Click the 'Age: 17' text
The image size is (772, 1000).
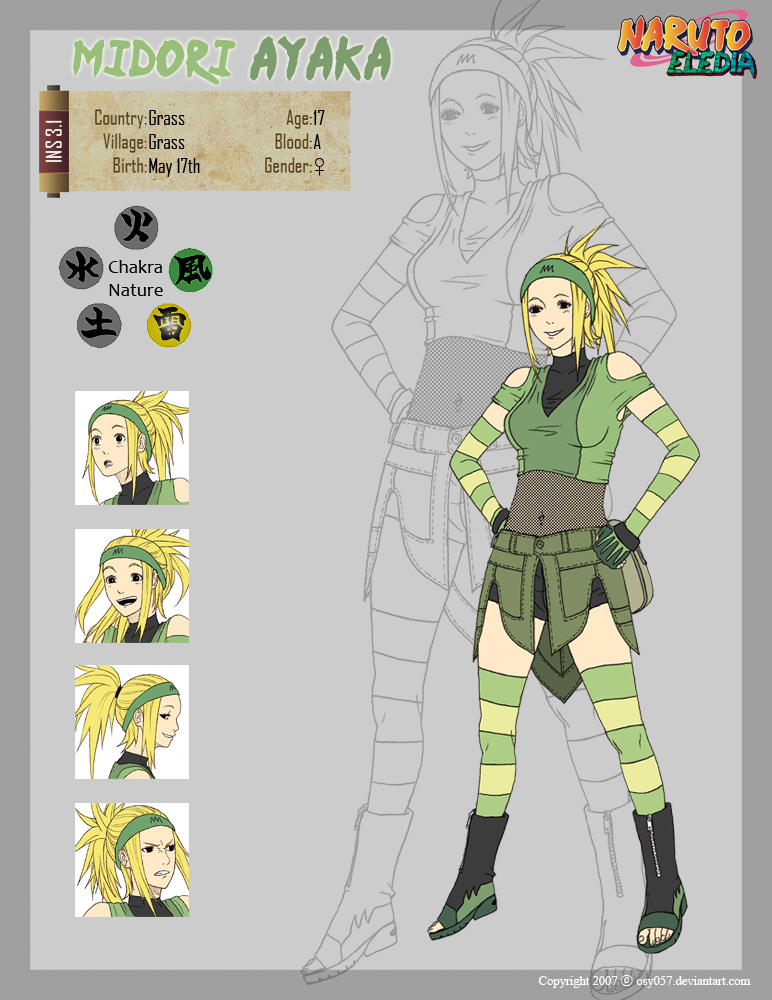(x=305, y=118)
